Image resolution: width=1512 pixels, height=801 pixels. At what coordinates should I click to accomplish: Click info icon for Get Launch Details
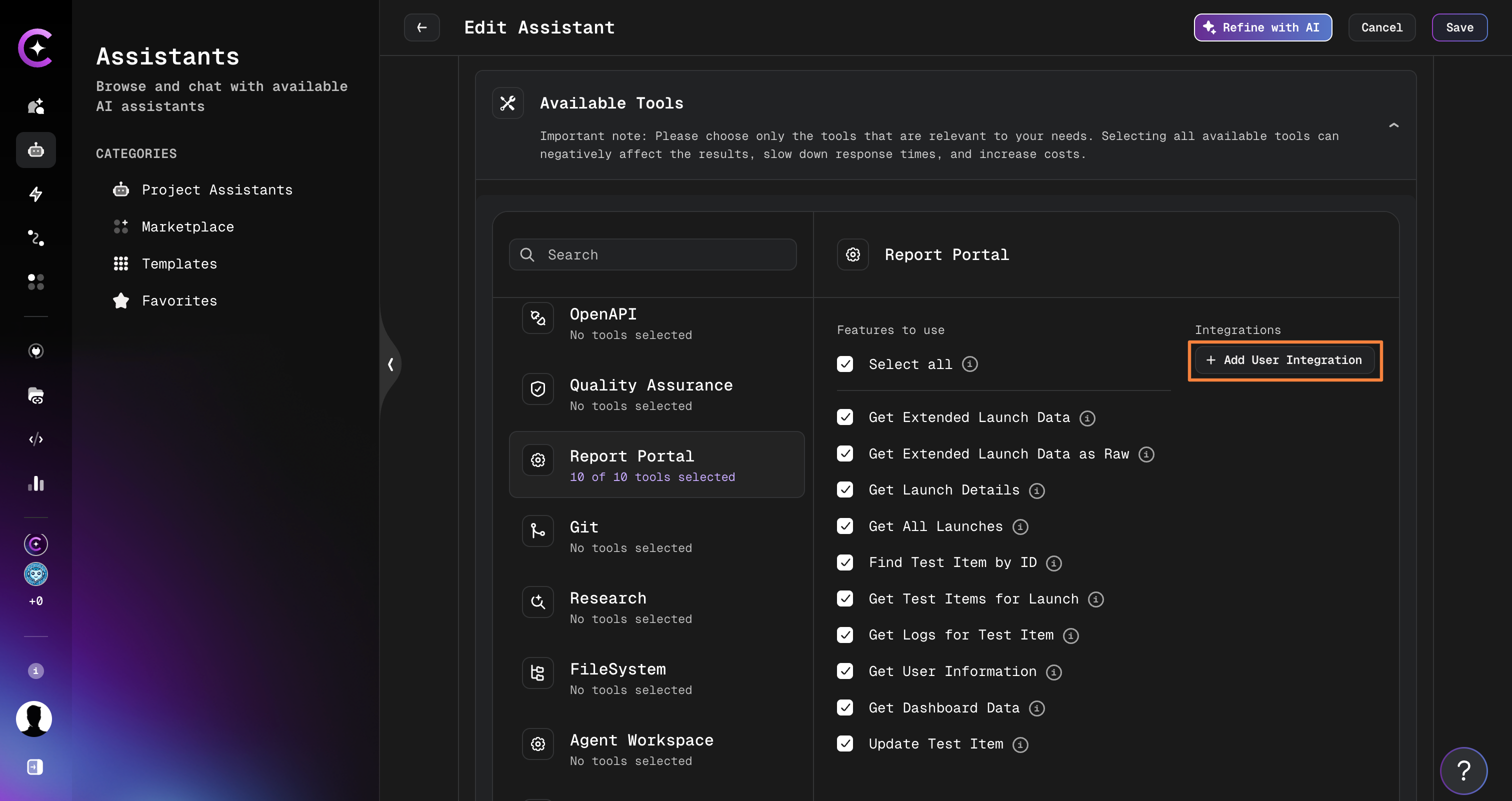coord(1036,490)
